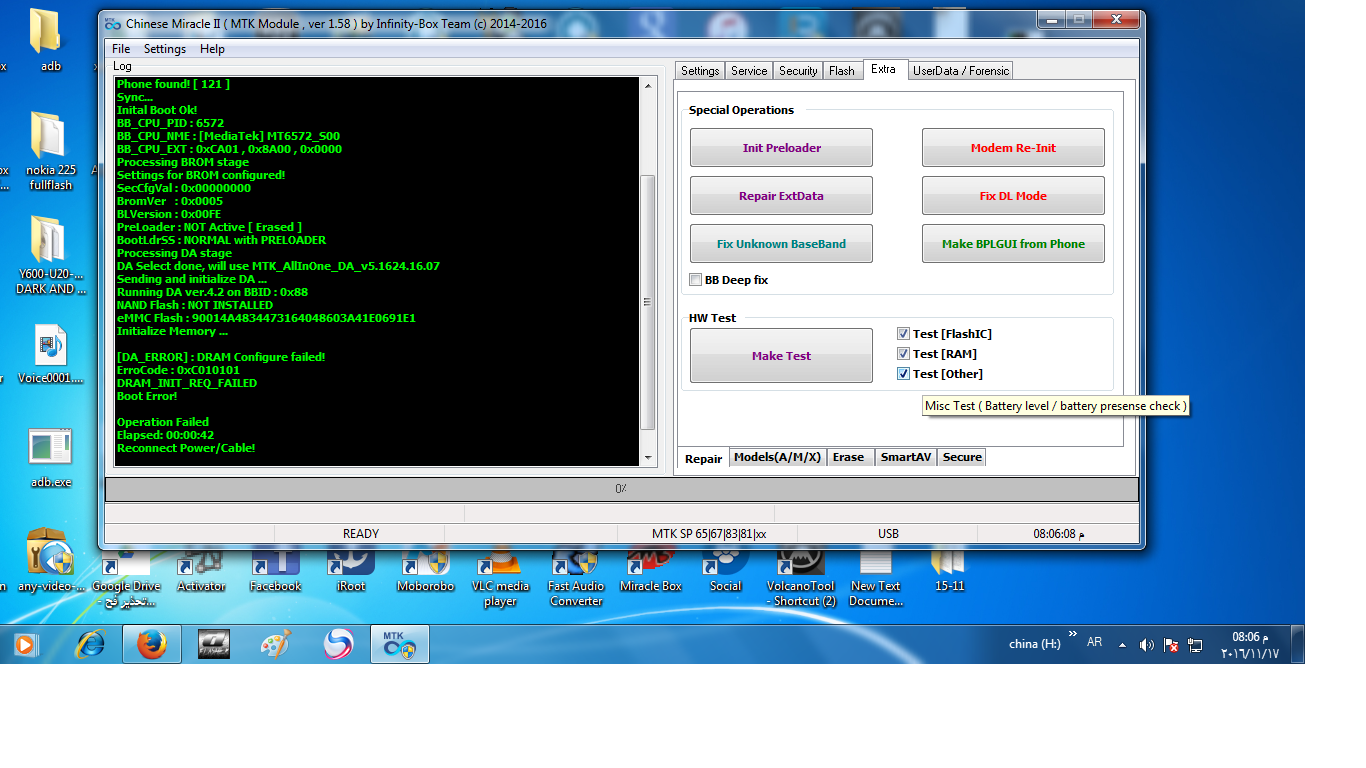The height and width of the screenshot is (768, 1366).
Task: Uncheck the Test [Other] option
Action: (904, 374)
